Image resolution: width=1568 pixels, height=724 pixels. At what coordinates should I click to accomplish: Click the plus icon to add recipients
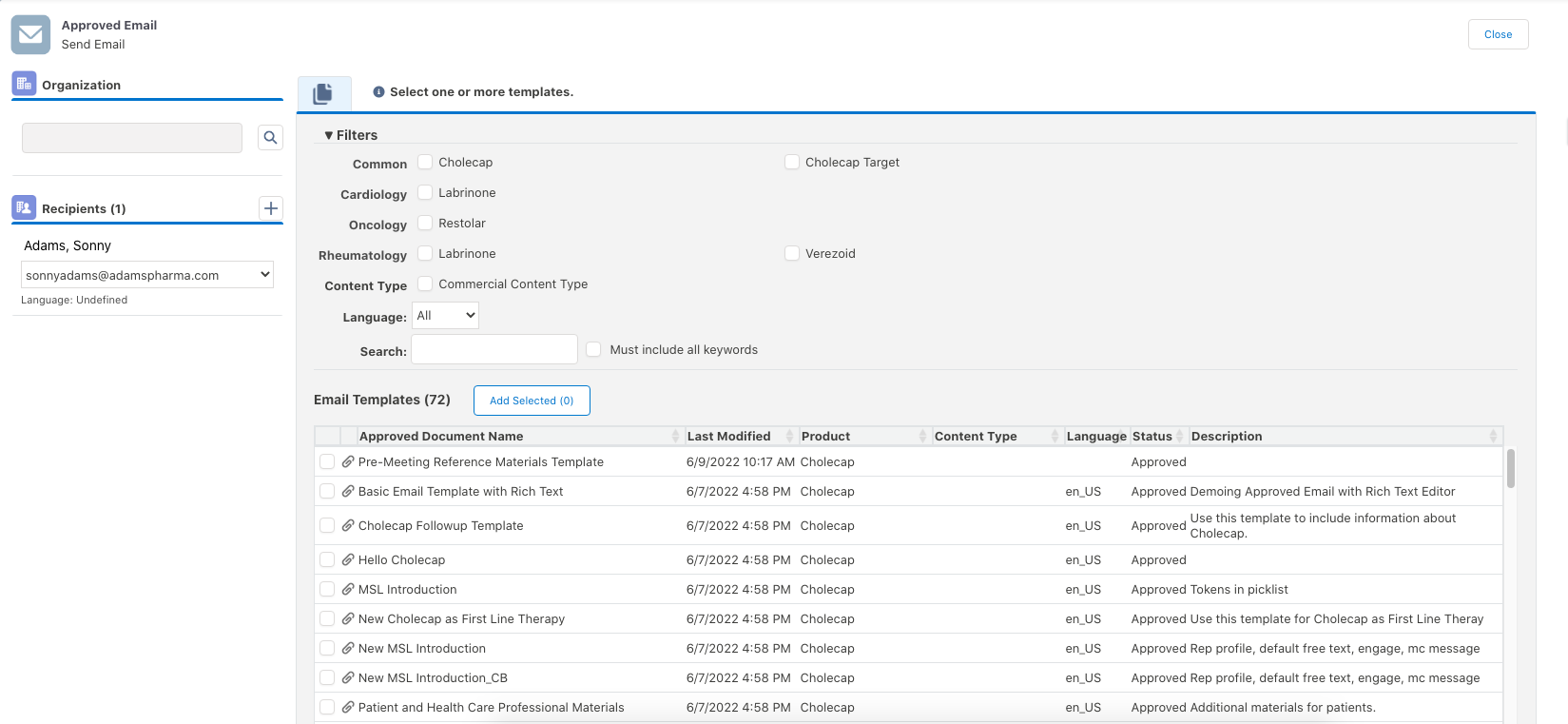point(271,208)
